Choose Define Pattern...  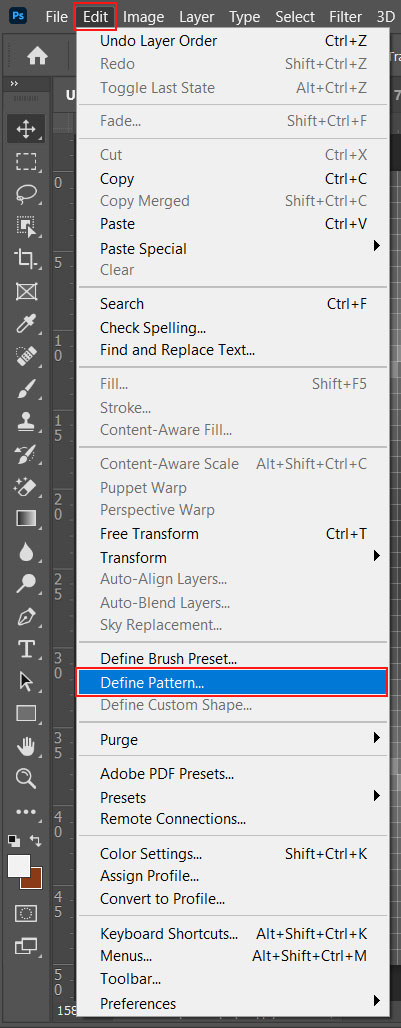tap(233, 682)
